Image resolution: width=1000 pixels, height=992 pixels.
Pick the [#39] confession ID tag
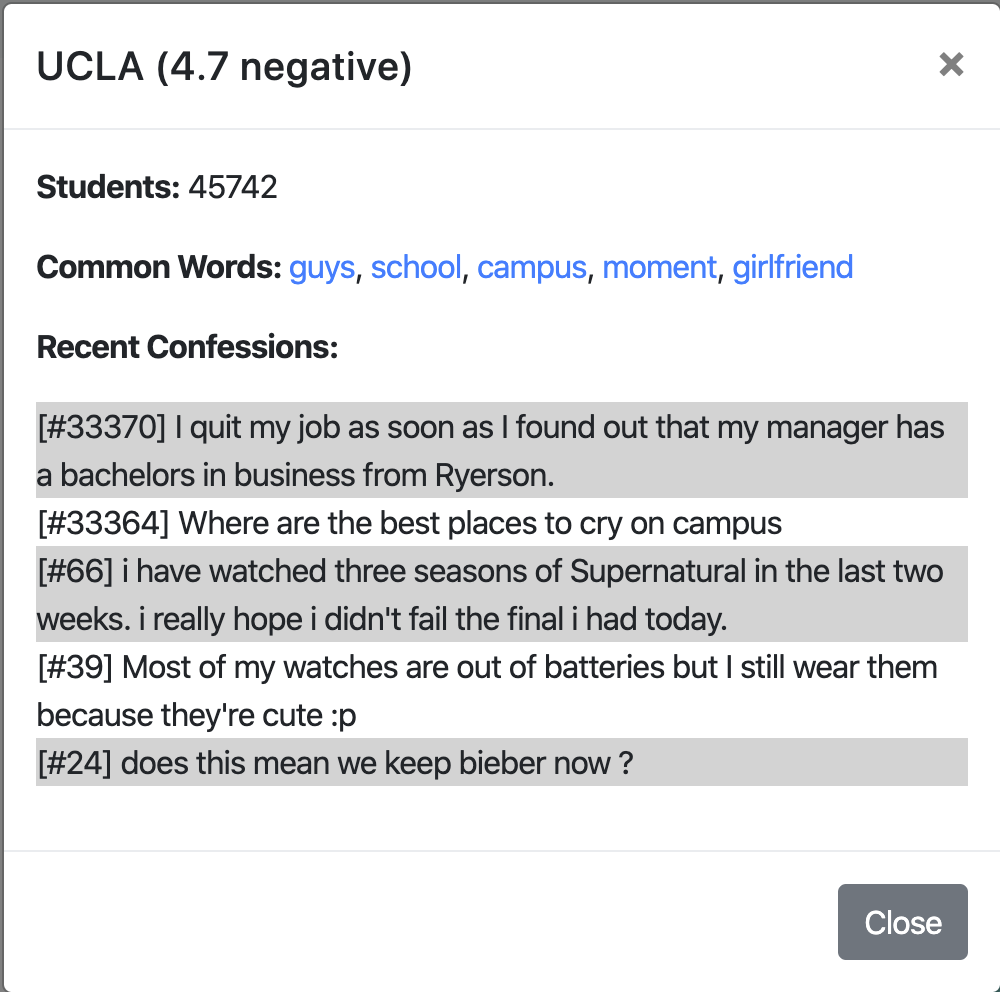pyautogui.click(x=75, y=667)
